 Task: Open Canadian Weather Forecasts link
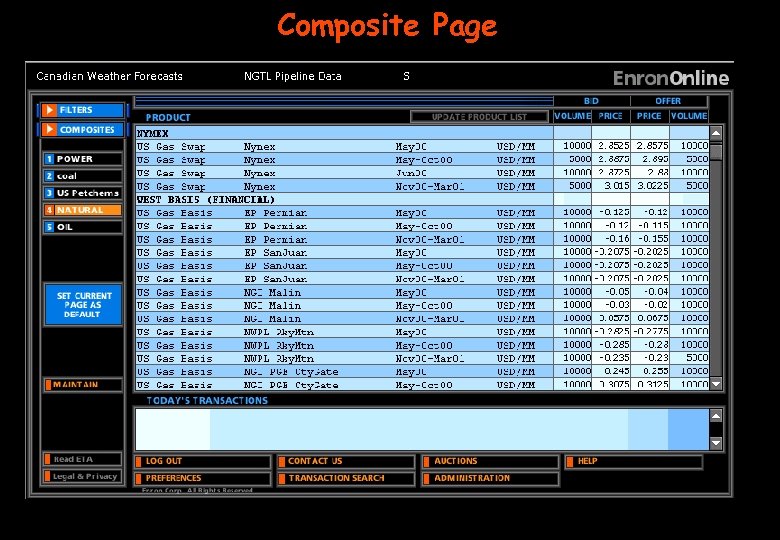(x=109, y=77)
